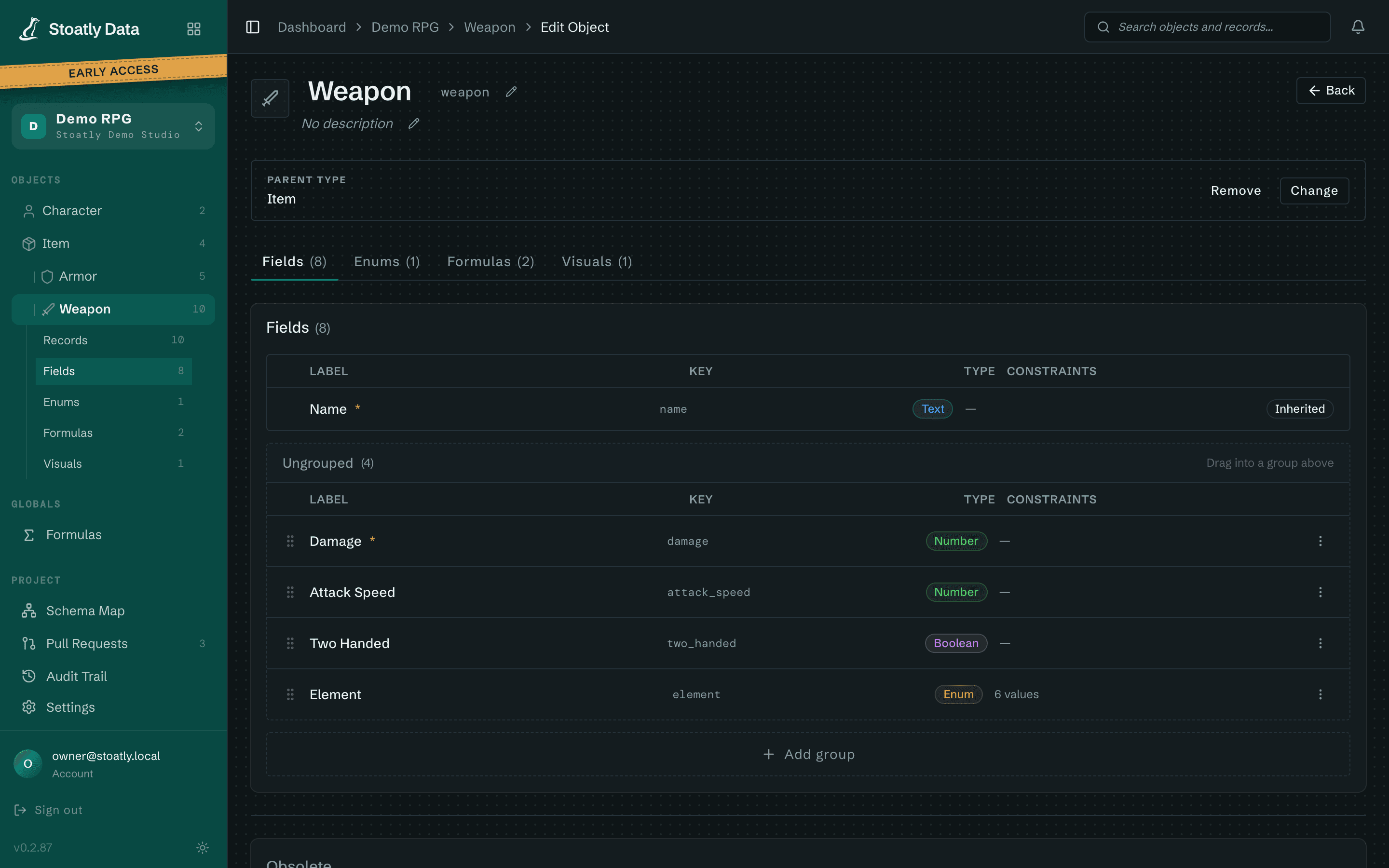Grab the drag handle for Attack Speed field

(x=290, y=592)
